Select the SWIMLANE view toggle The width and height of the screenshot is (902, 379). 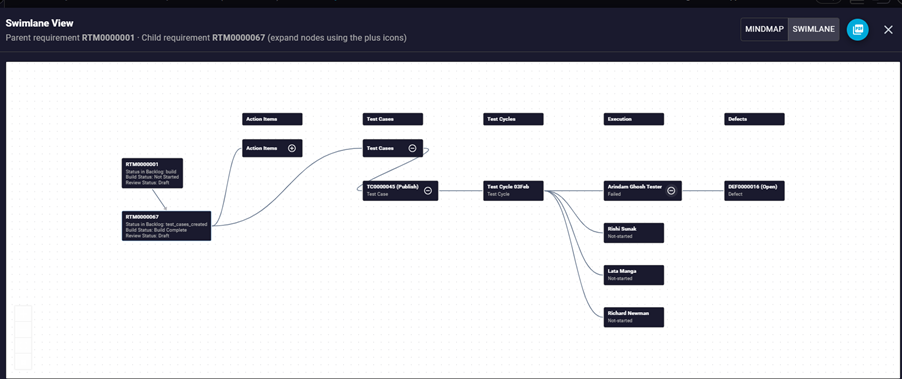(813, 29)
